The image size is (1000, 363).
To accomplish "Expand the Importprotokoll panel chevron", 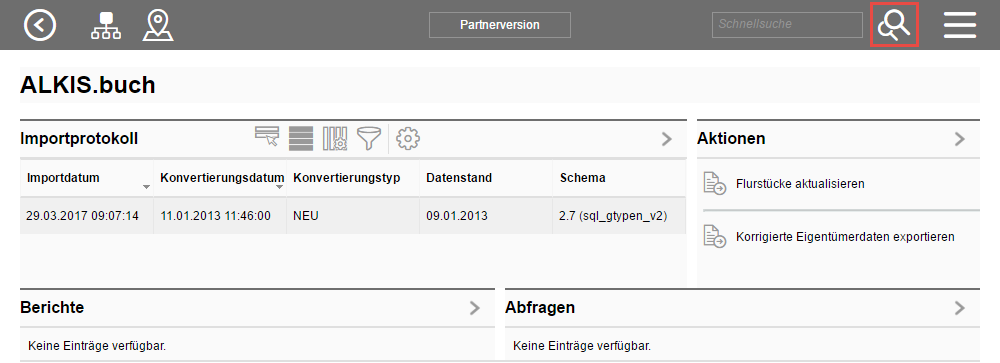I will [667, 139].
